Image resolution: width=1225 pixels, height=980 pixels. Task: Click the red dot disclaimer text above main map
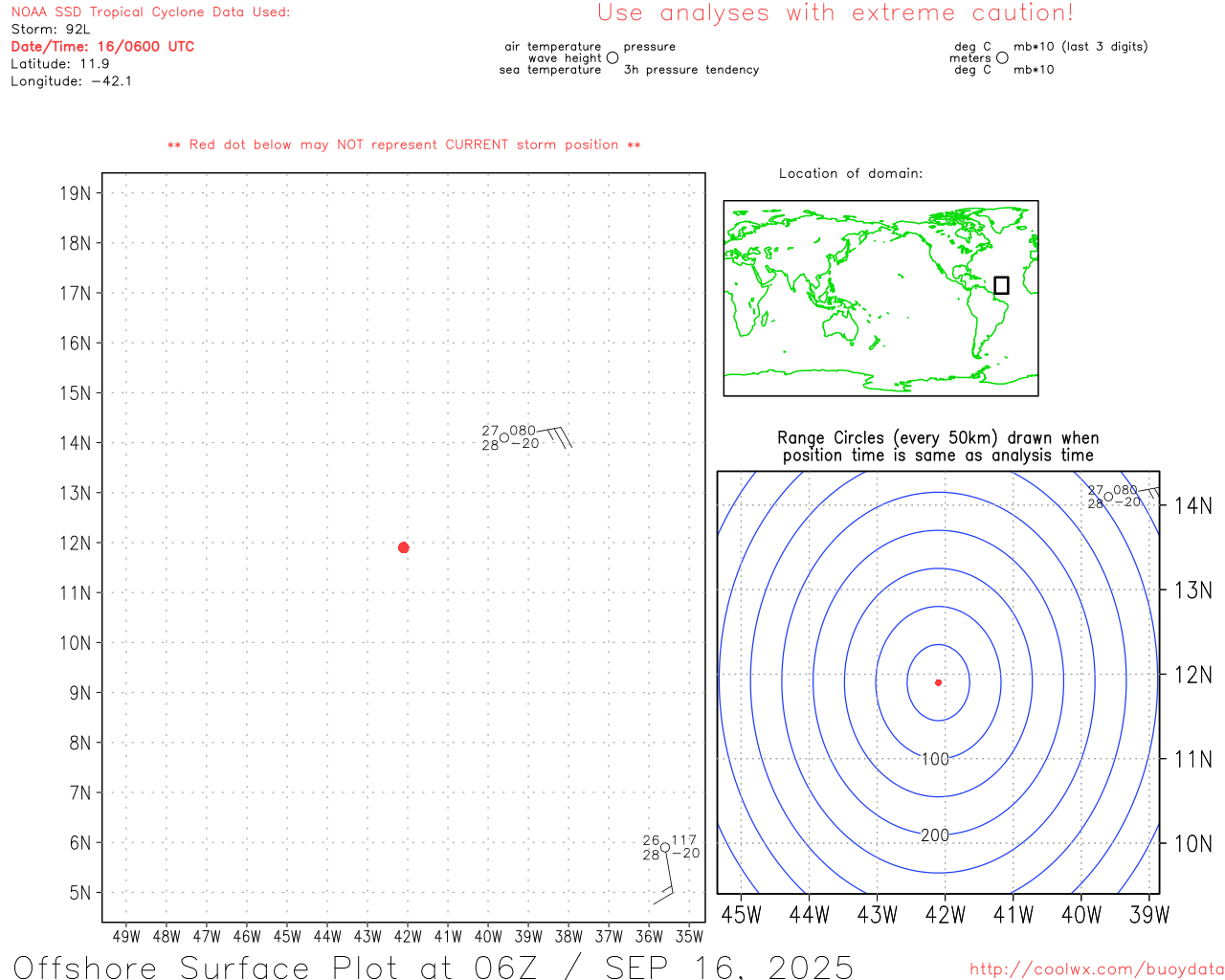404,145
